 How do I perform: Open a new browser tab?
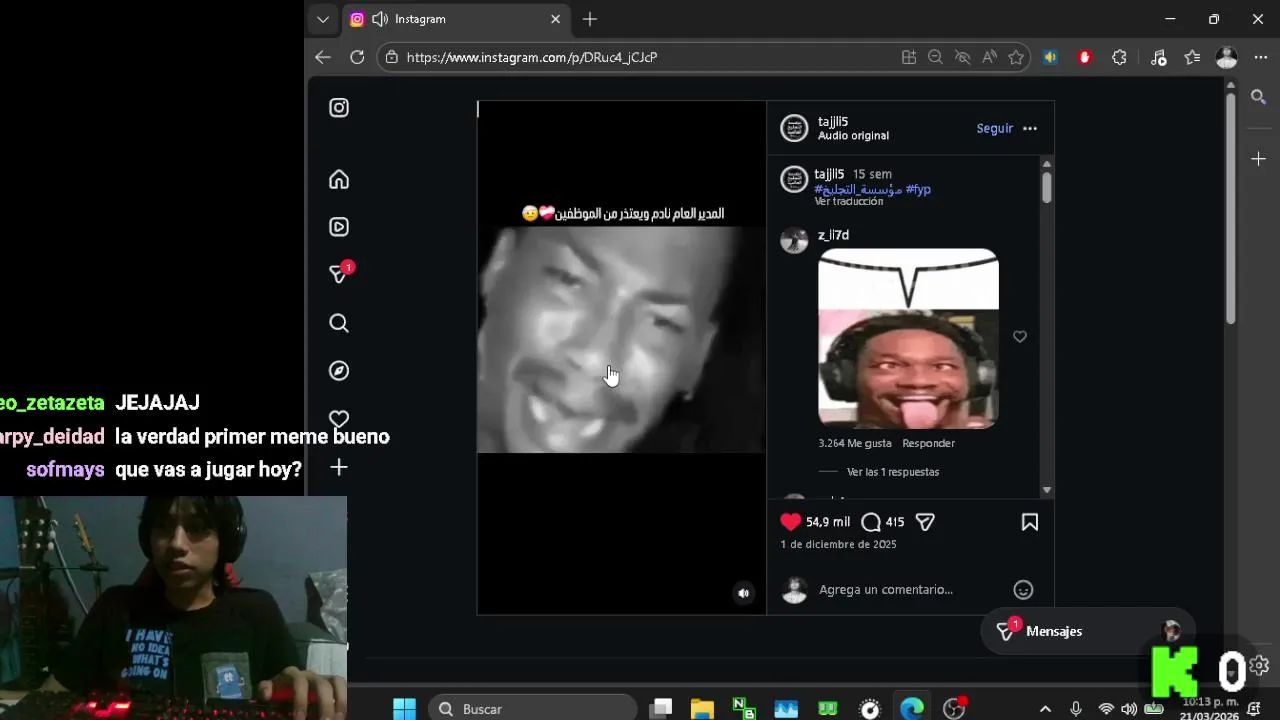point(590,19)
